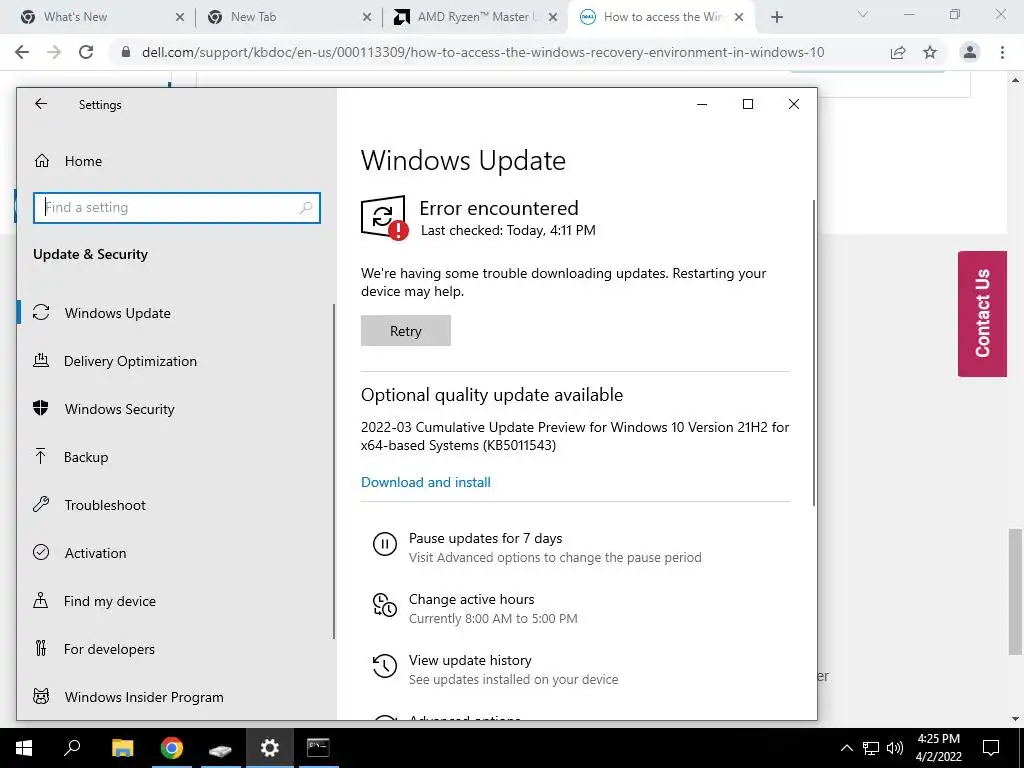Screen dimensions: 1024x768
Task: Open Chrome three-dot menu
Action: [1002, 52]
